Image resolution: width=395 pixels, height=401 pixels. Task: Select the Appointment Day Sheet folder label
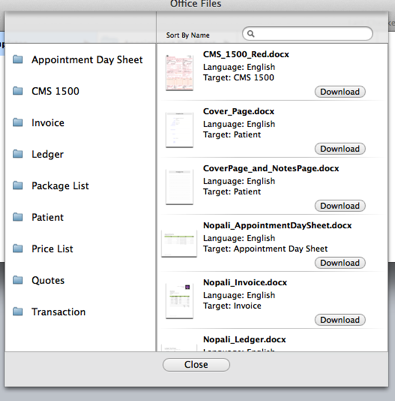[87, 60]
